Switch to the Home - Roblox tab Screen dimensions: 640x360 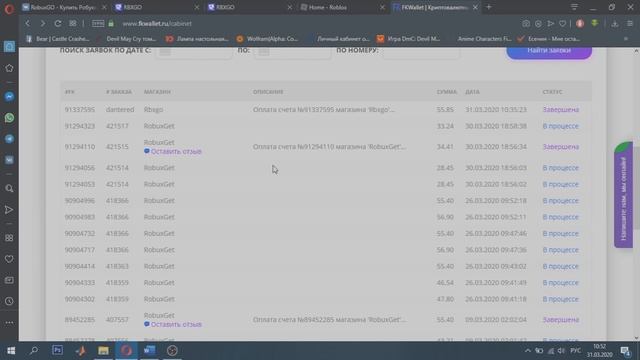[x=342, y=7]
